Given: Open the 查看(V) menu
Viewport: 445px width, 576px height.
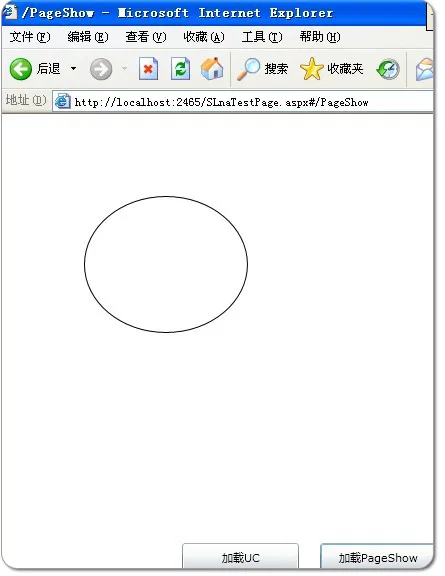Looking at the screenshot, I should [146, 37].
